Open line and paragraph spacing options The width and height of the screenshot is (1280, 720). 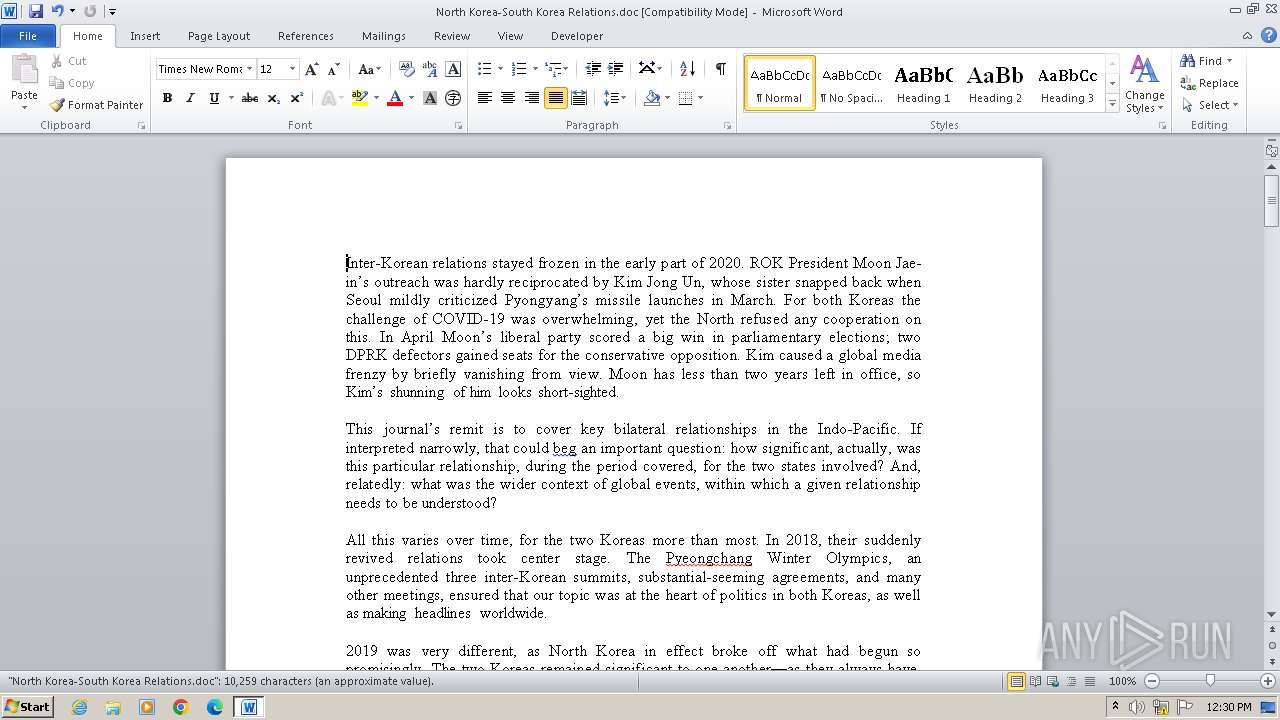click(614, 98)
